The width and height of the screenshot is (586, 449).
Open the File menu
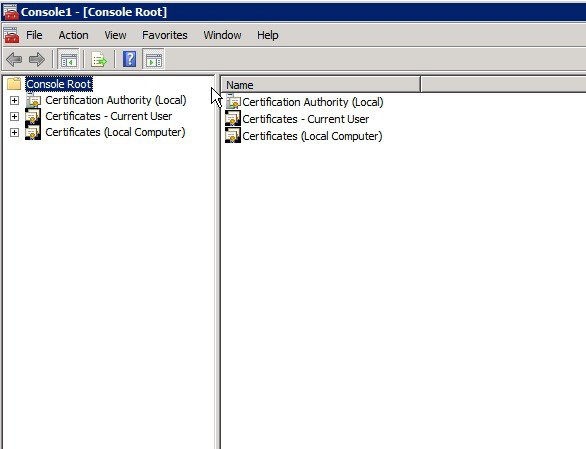[34, 35]
